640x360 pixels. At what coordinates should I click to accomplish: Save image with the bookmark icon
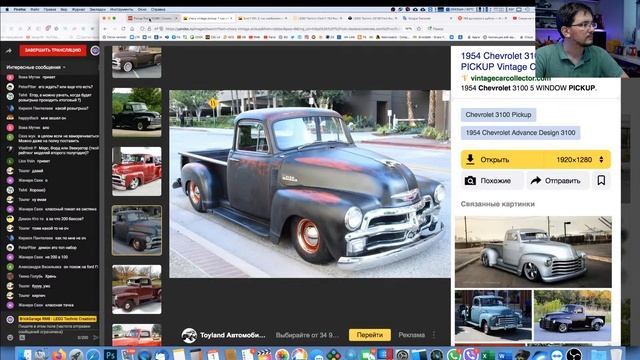pyautogui.click(x=601, y=180)
